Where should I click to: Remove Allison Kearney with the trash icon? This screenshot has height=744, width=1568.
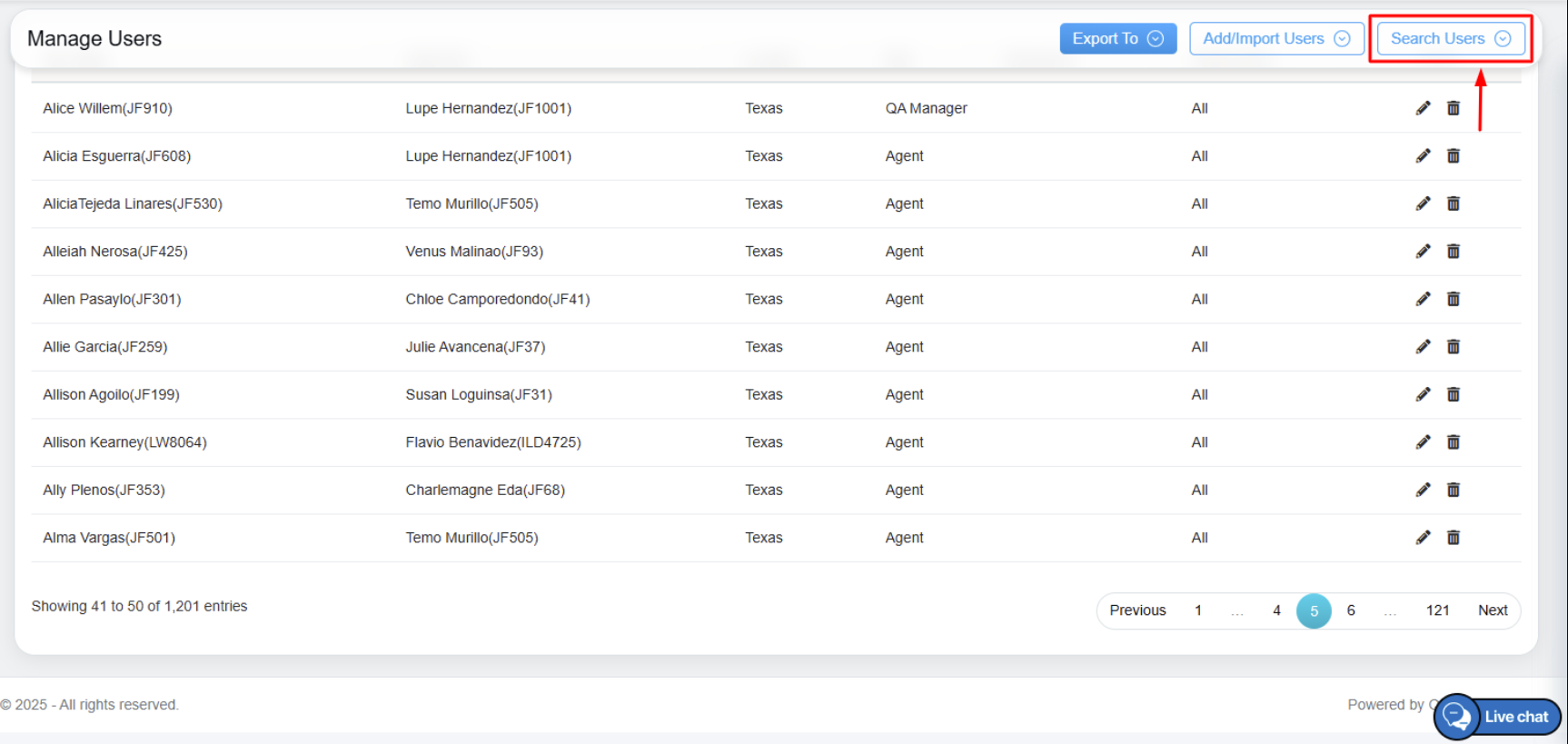click(1454, 442)
